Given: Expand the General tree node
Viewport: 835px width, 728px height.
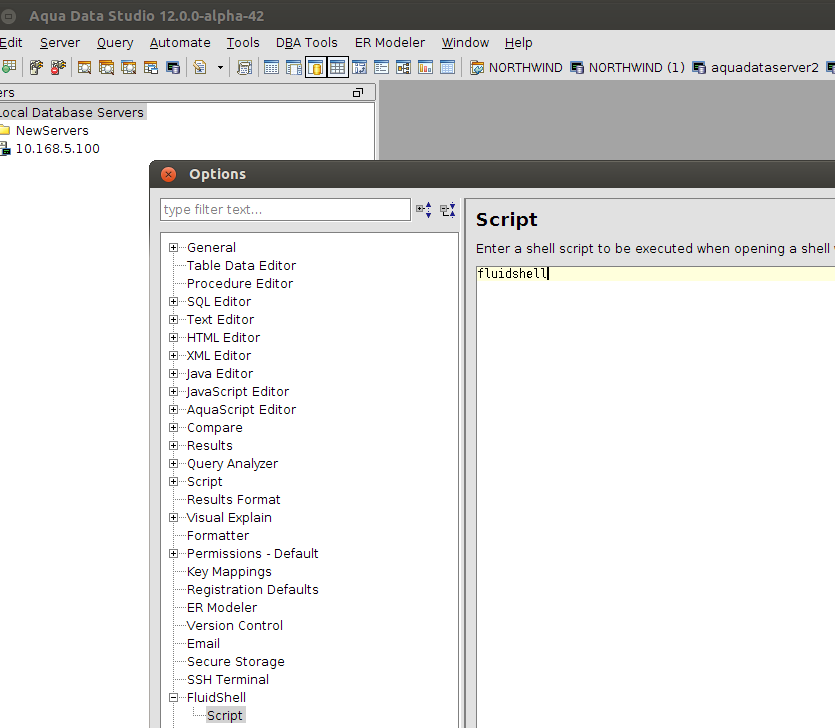Looking at the screenshot, I should coord(173,248).
